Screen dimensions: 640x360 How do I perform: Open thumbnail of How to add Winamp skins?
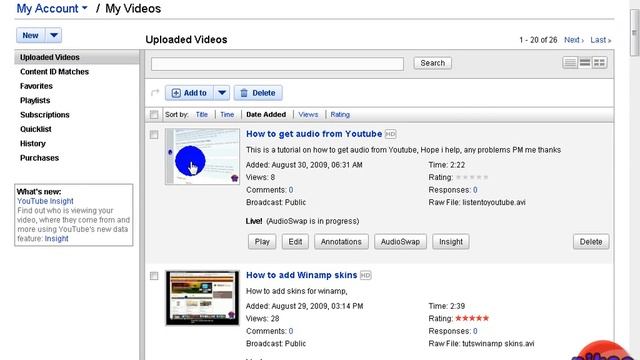(202, 298)
